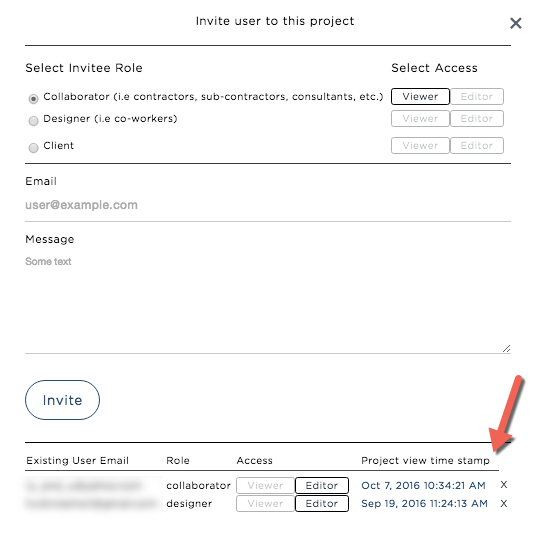Image resolution: width=537 pixels, height=536 pixels.
Task: Choose Viewer access for Designer role
Action: pyautogui.click(x=420, y=119)
